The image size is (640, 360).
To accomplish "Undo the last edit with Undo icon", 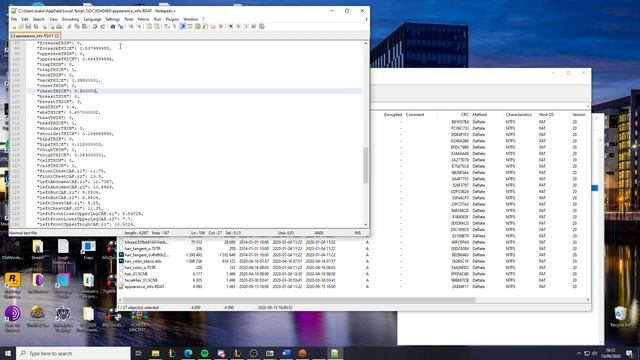I will [94, 27].
